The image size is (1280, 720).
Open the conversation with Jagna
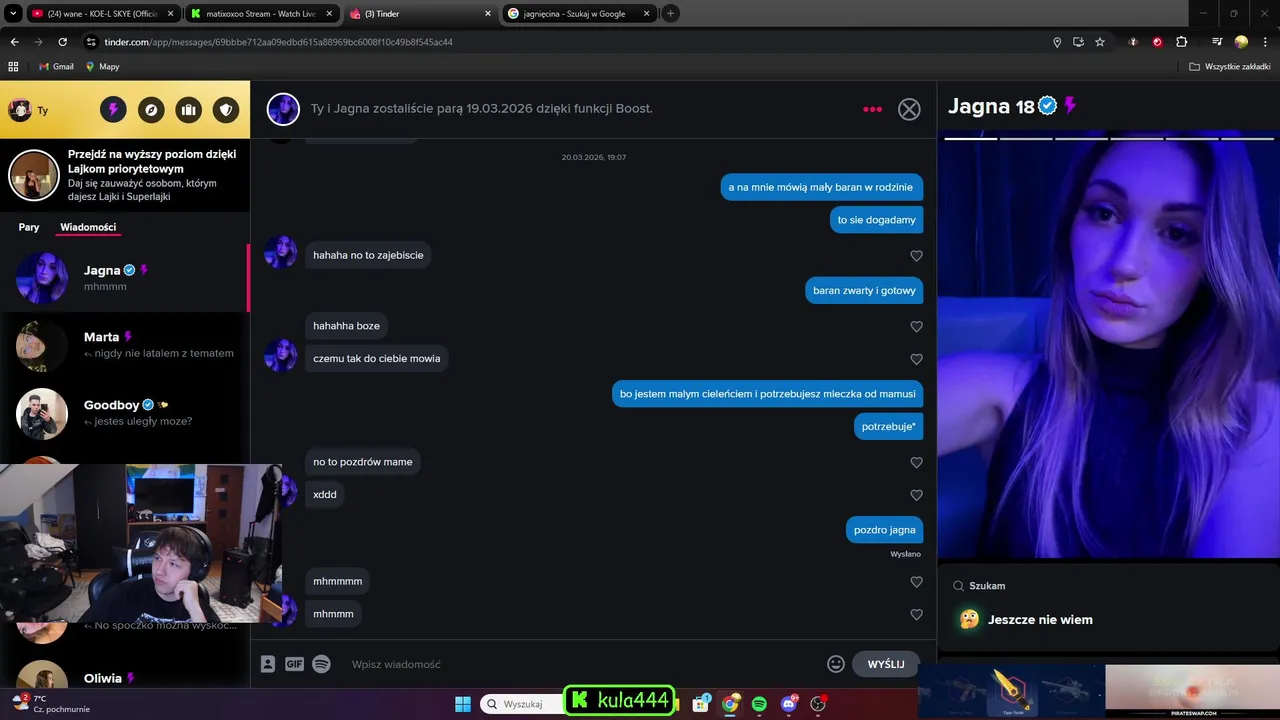pyautogui.click(x=125, y=278)
